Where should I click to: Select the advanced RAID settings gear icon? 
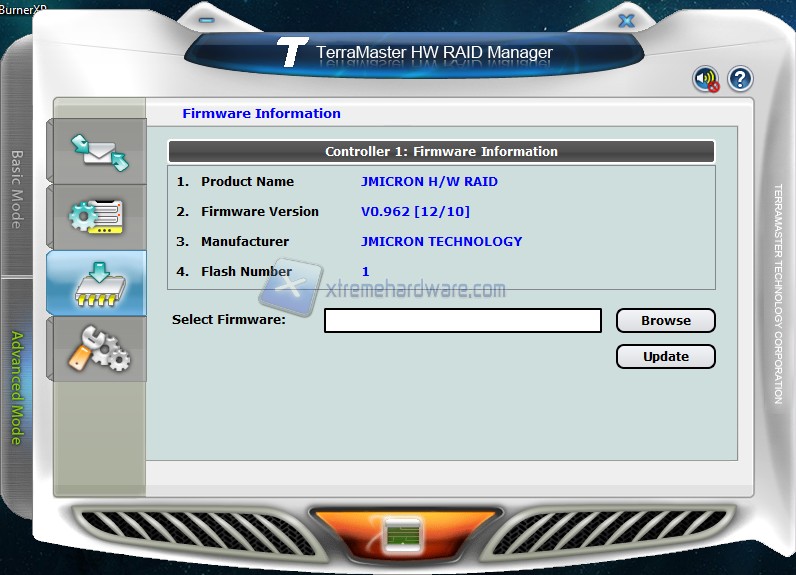point(97,216)
